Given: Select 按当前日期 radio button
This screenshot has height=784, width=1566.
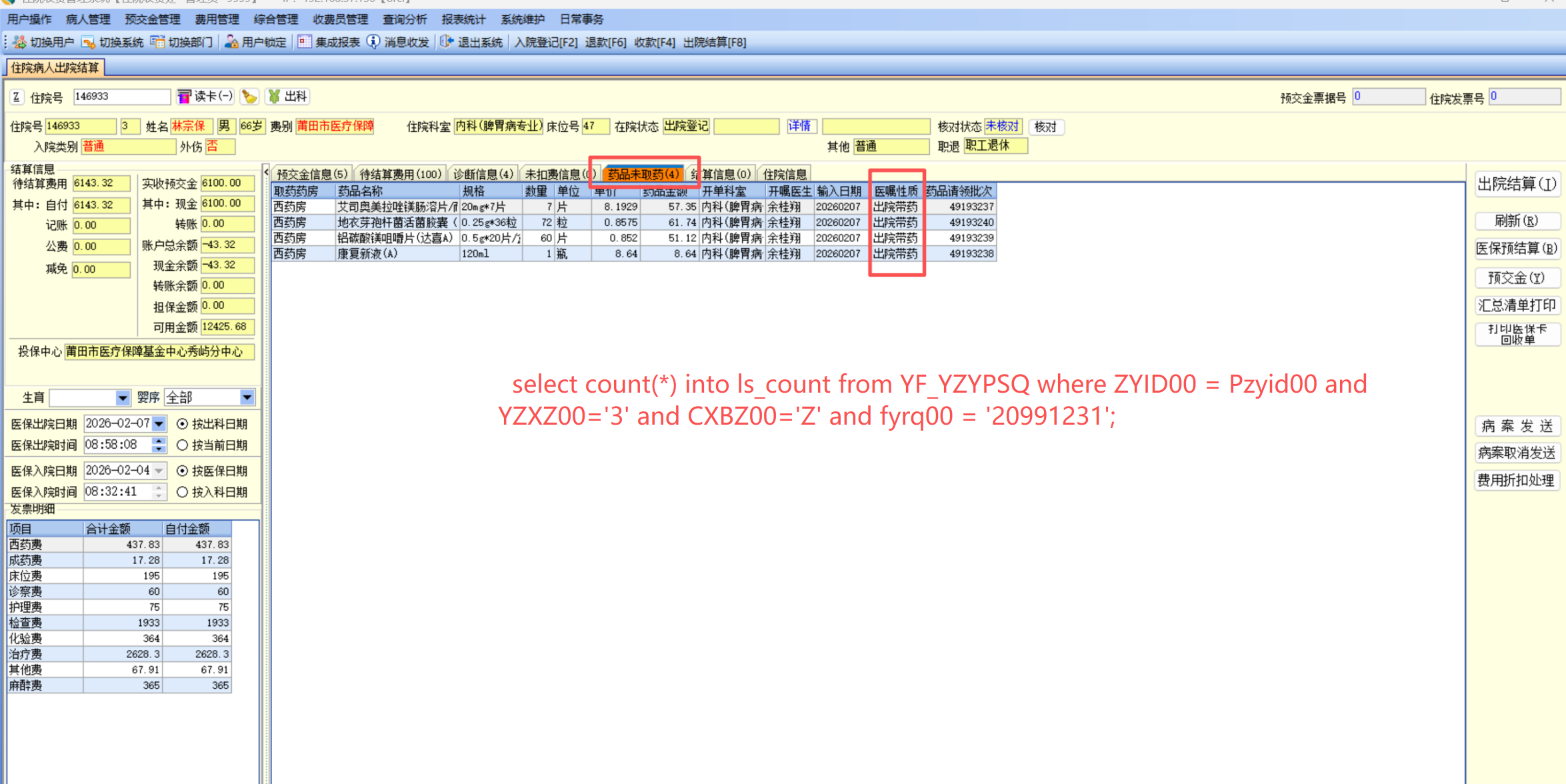Looking at the screenshot, I should 182,445.
